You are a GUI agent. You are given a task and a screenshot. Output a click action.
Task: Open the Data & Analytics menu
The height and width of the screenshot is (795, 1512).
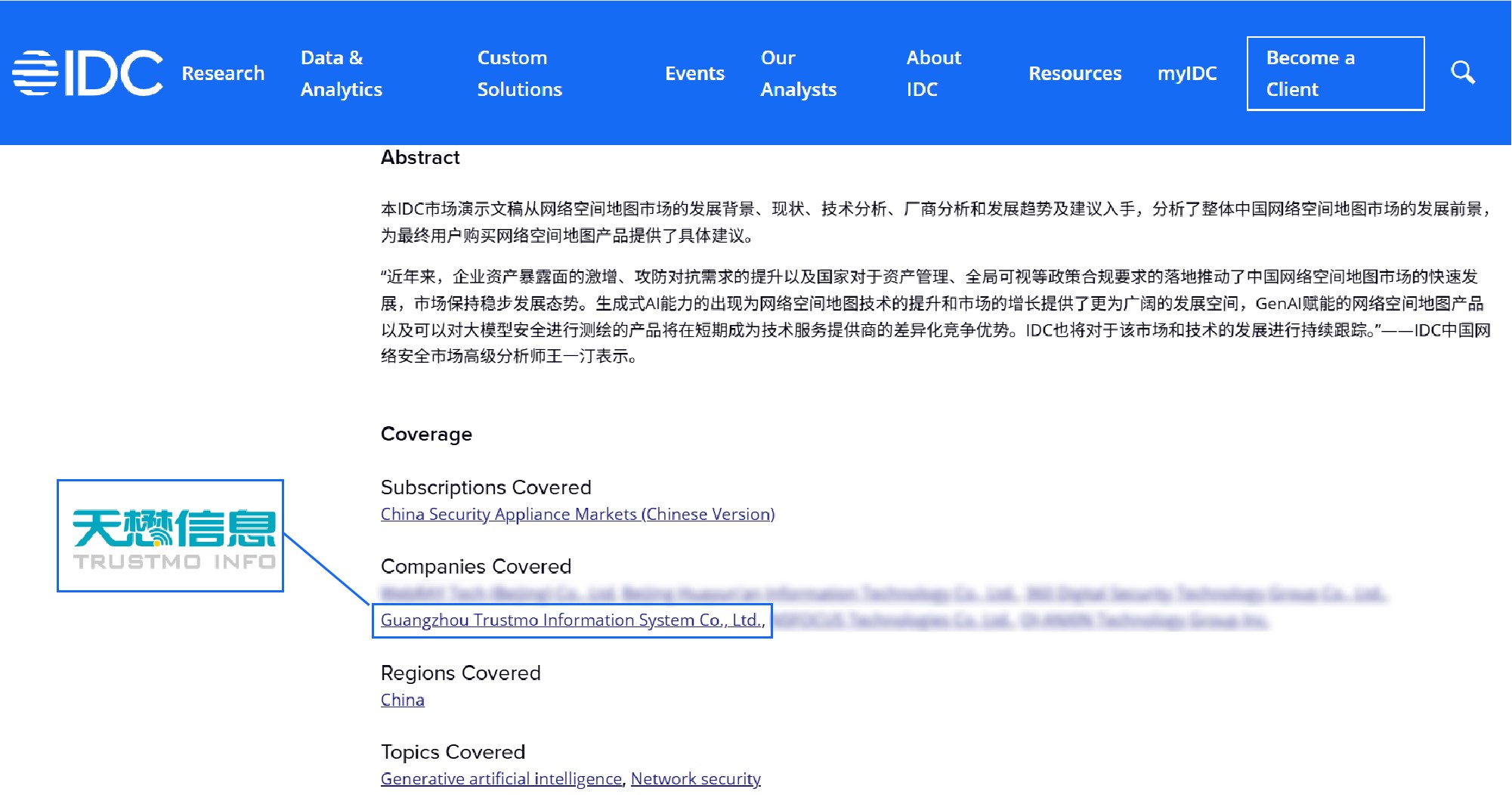pos(342,73)
